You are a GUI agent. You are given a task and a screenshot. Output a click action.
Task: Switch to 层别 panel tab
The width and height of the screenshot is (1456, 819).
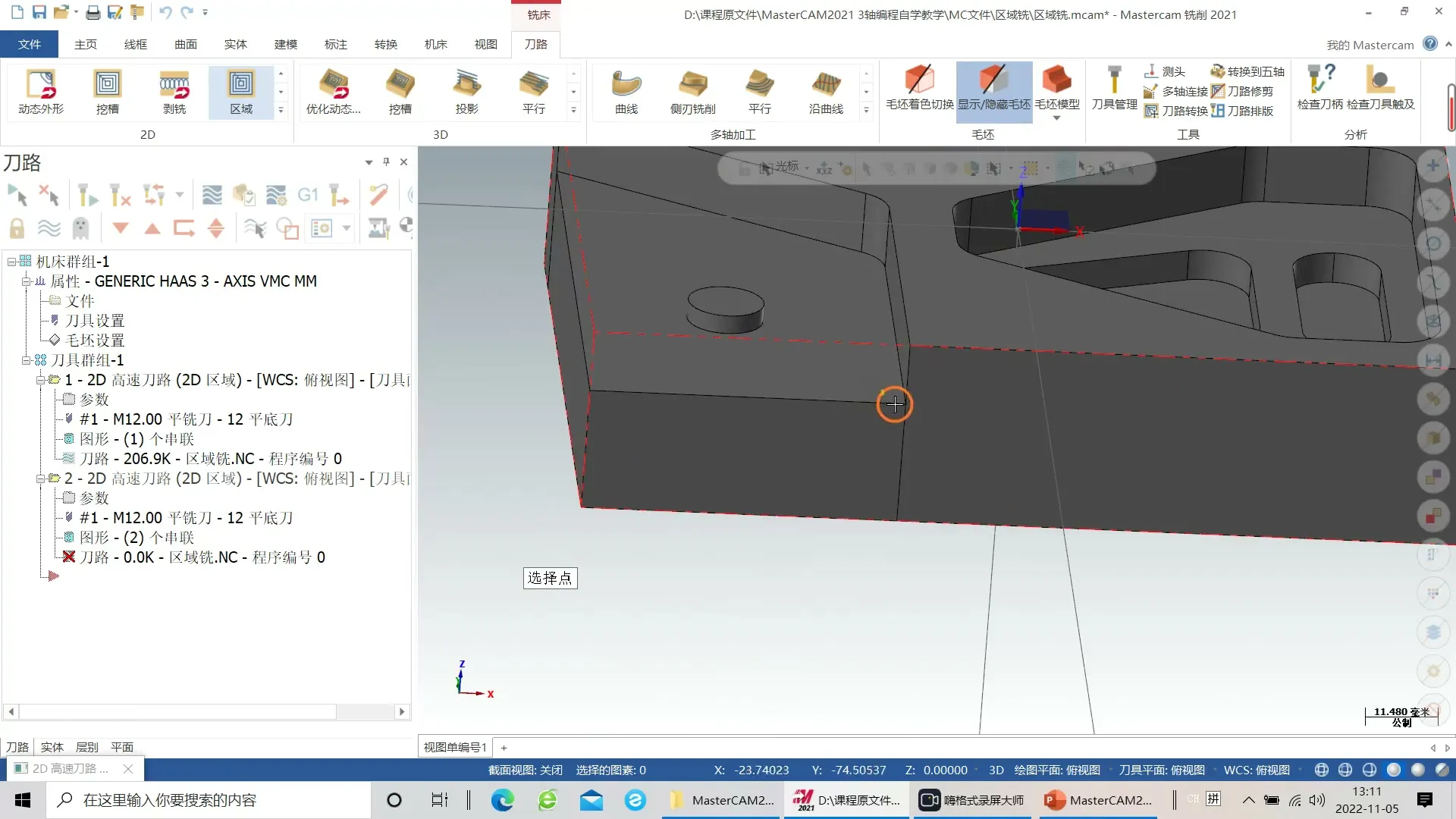87,747
